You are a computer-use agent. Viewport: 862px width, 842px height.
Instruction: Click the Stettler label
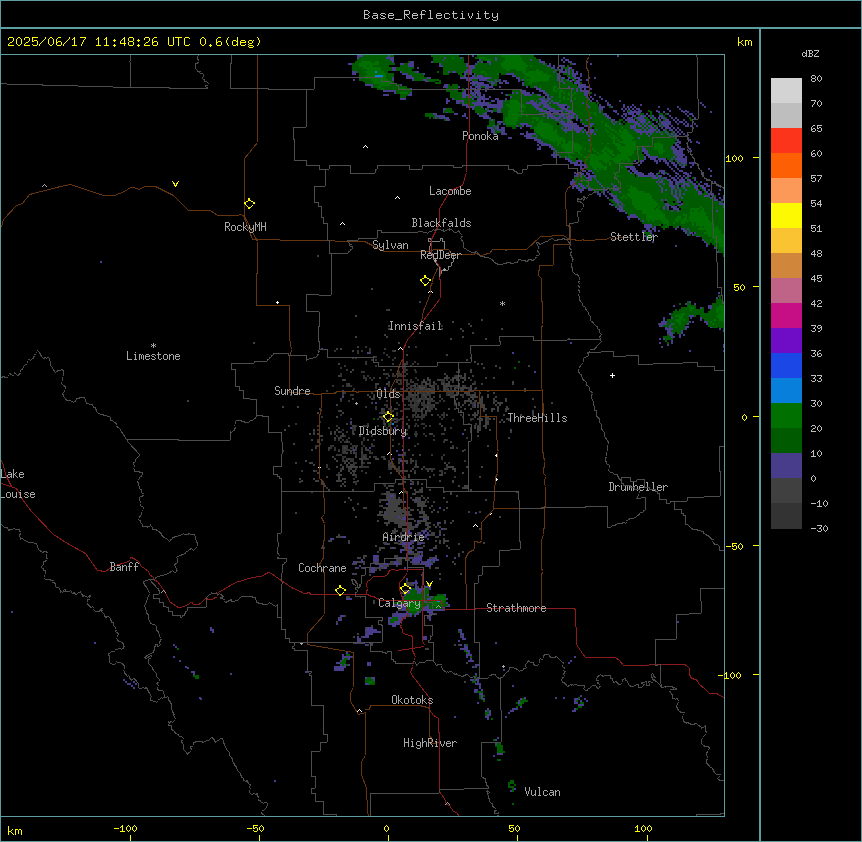click(634, 237)
